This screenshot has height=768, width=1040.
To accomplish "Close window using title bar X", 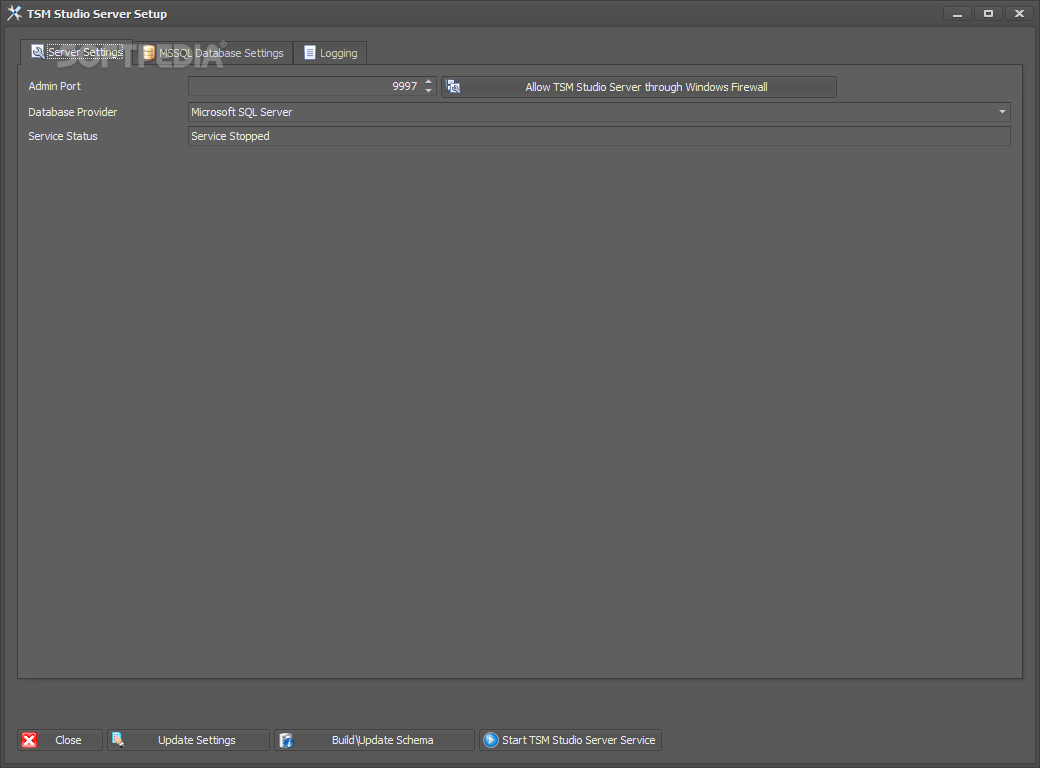I will tap(1019, 14).
